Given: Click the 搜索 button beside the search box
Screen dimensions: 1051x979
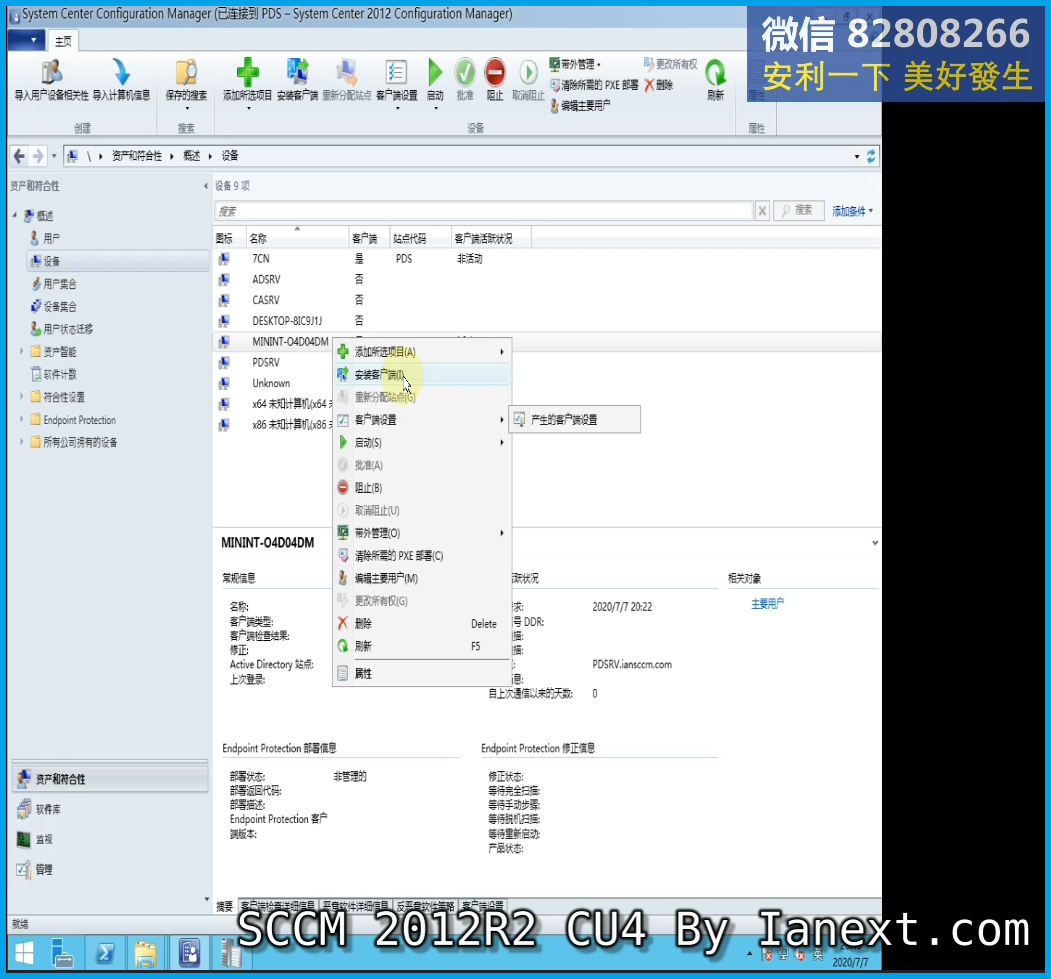Looking at the screenshot, I should 798,210.
